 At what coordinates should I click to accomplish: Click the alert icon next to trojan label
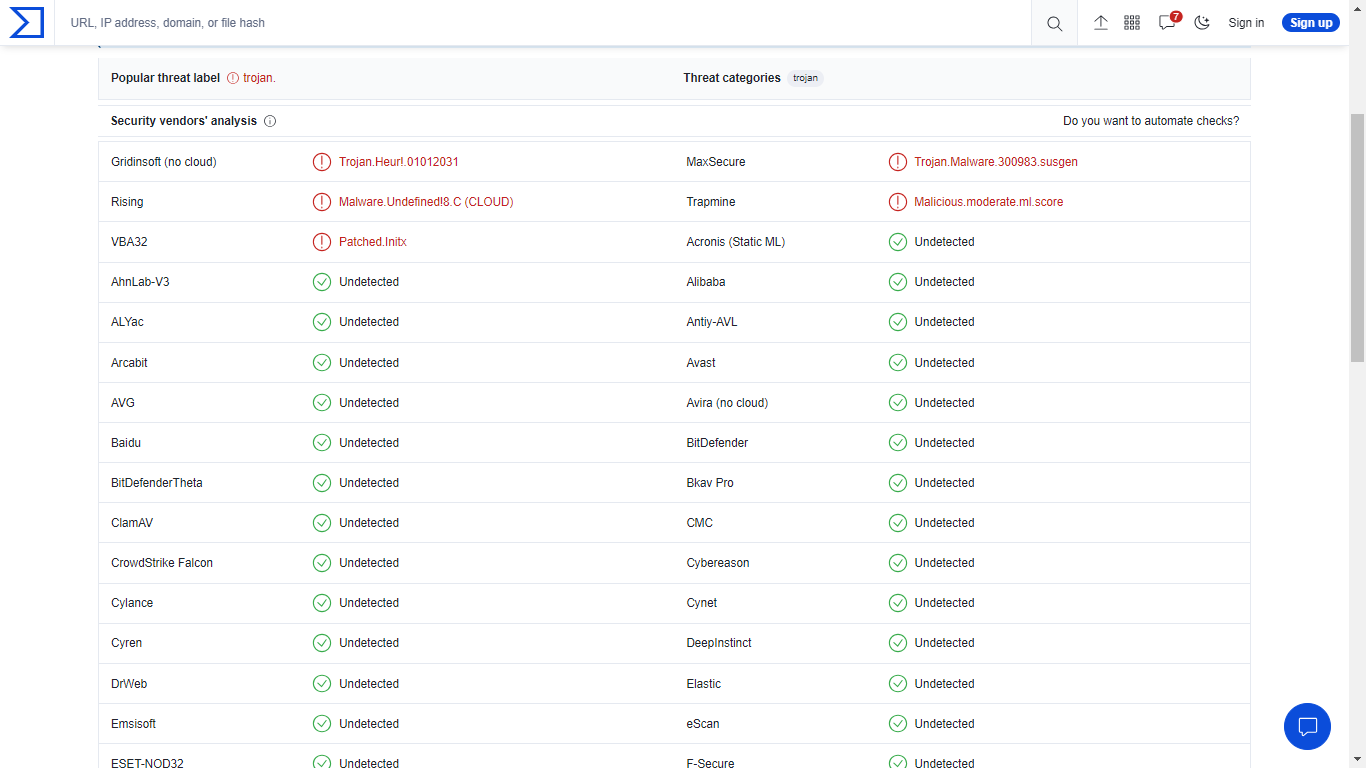coord(233,78)
